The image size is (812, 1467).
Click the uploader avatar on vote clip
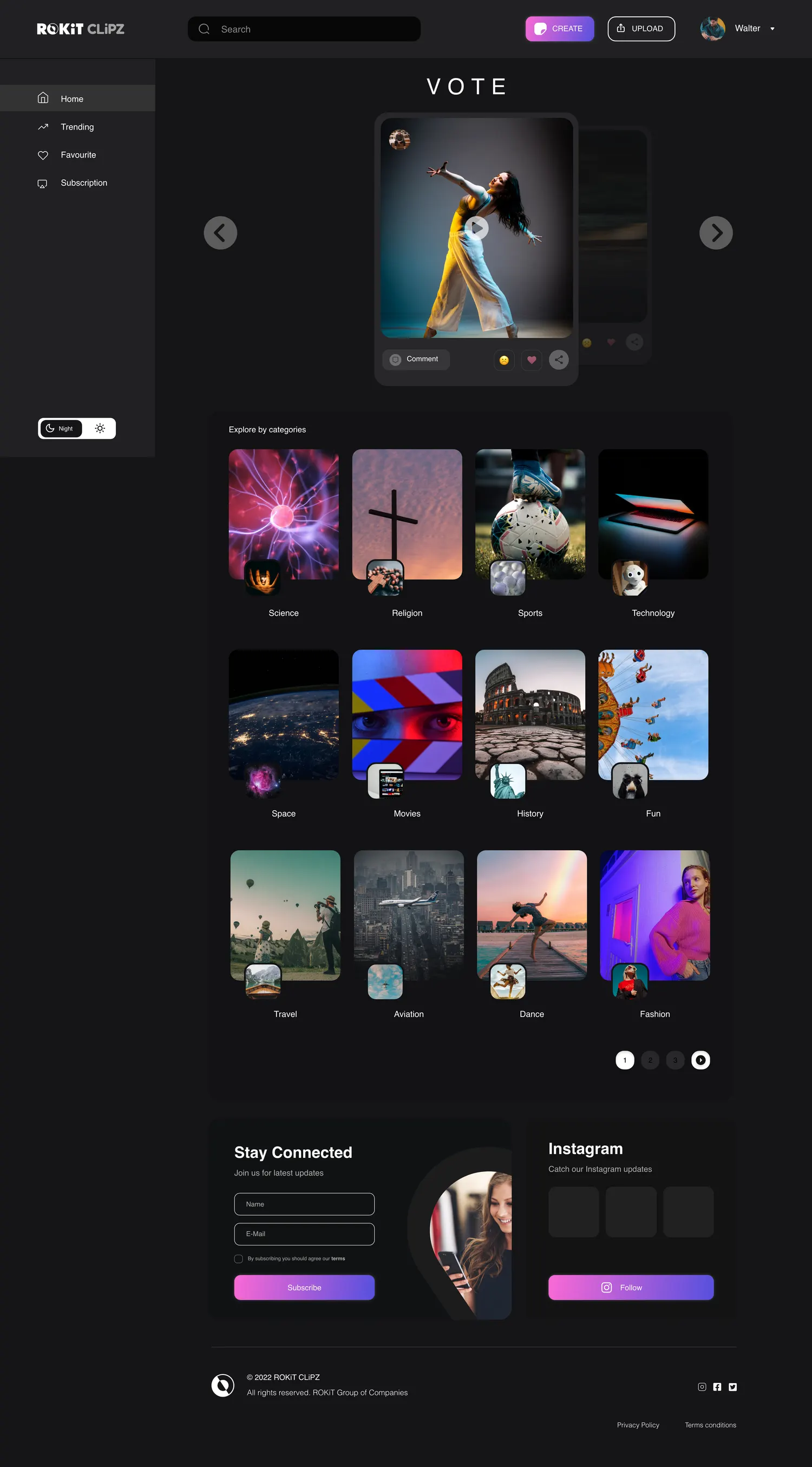[x=399, y=139]
